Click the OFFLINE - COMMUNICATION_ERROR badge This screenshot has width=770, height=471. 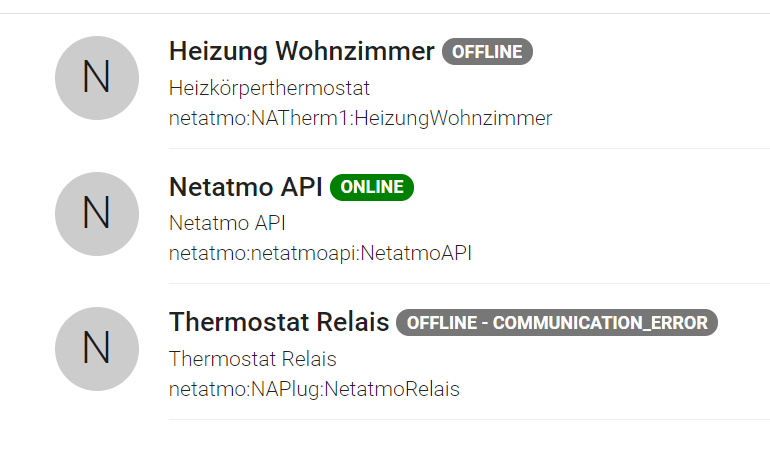pyautogui.click(x=557, y=323)
